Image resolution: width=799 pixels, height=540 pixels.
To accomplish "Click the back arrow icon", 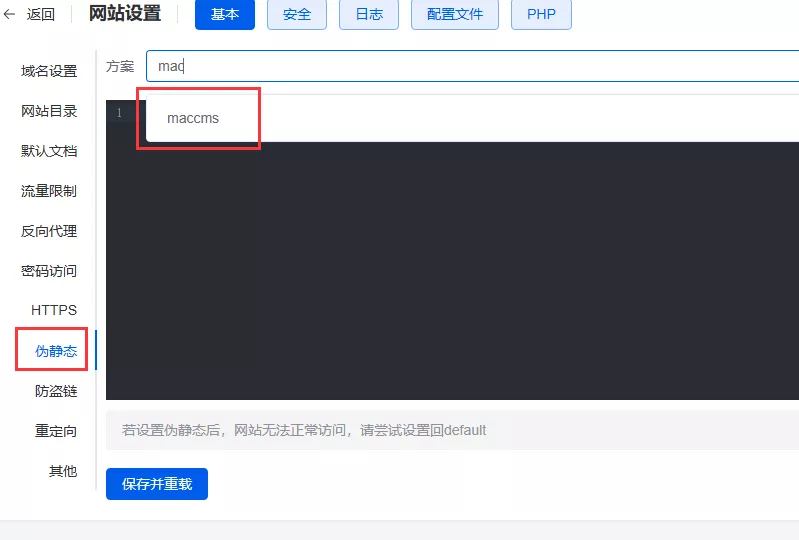I will 10,14.
